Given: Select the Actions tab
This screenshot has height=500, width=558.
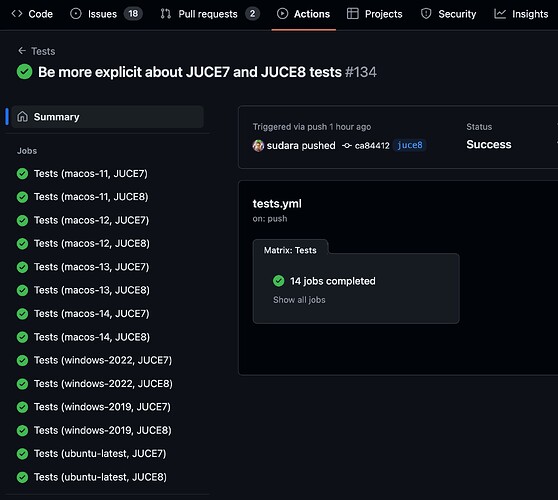Looking at the screenshot, I should [304, 14].
